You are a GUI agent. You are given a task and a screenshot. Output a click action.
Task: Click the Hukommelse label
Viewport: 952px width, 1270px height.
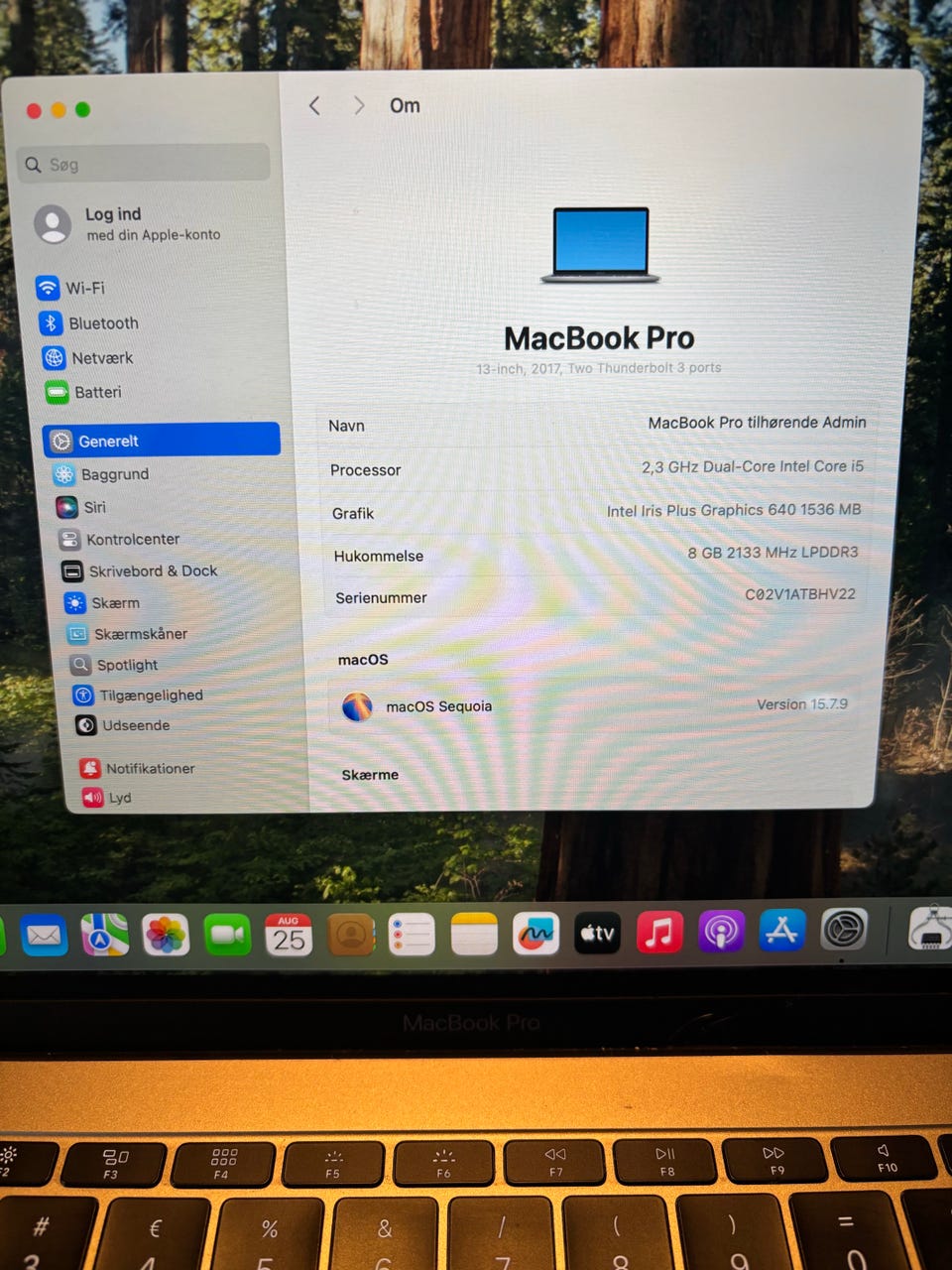pos(378,556)
